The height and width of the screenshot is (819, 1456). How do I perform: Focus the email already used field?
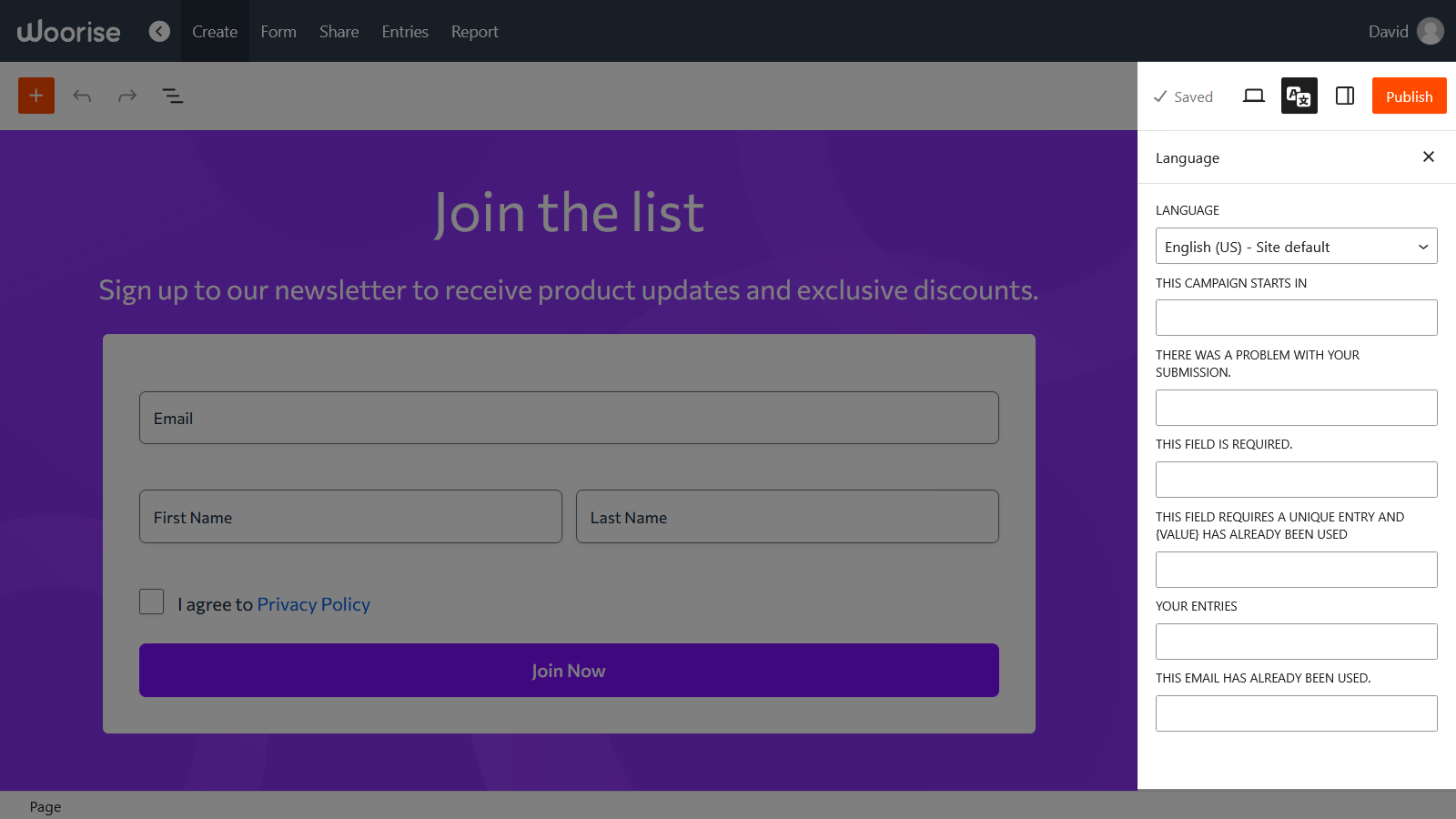tap(1297, 713)
